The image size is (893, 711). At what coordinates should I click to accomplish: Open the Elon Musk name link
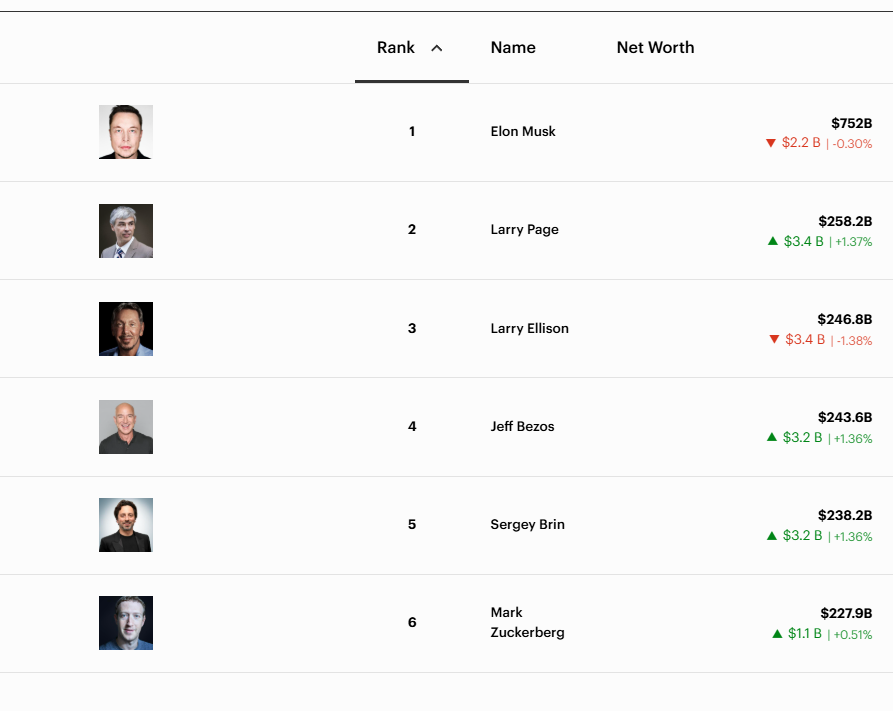click(523, 132)
